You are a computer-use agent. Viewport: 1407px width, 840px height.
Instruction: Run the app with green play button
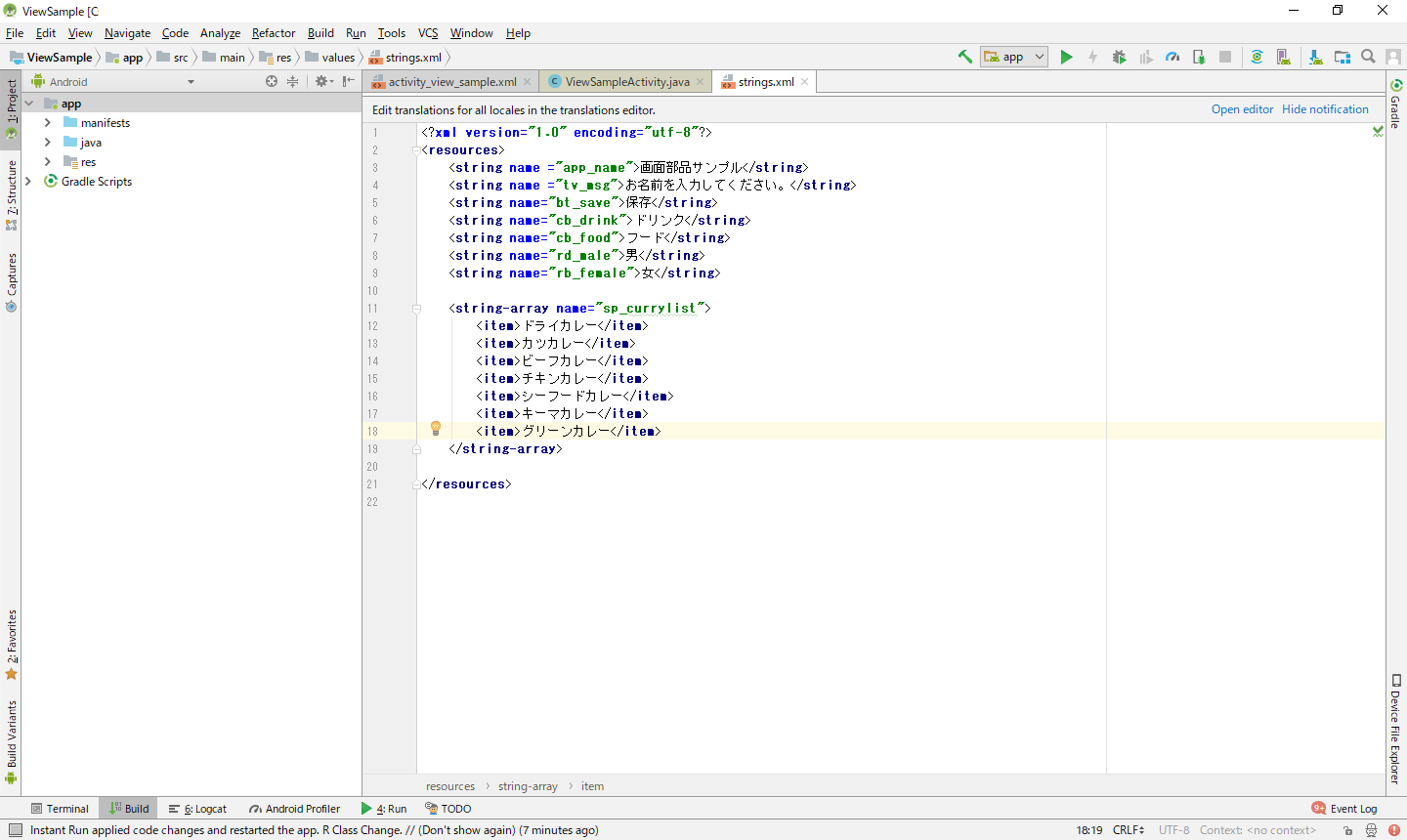(x=1067, y=57)
